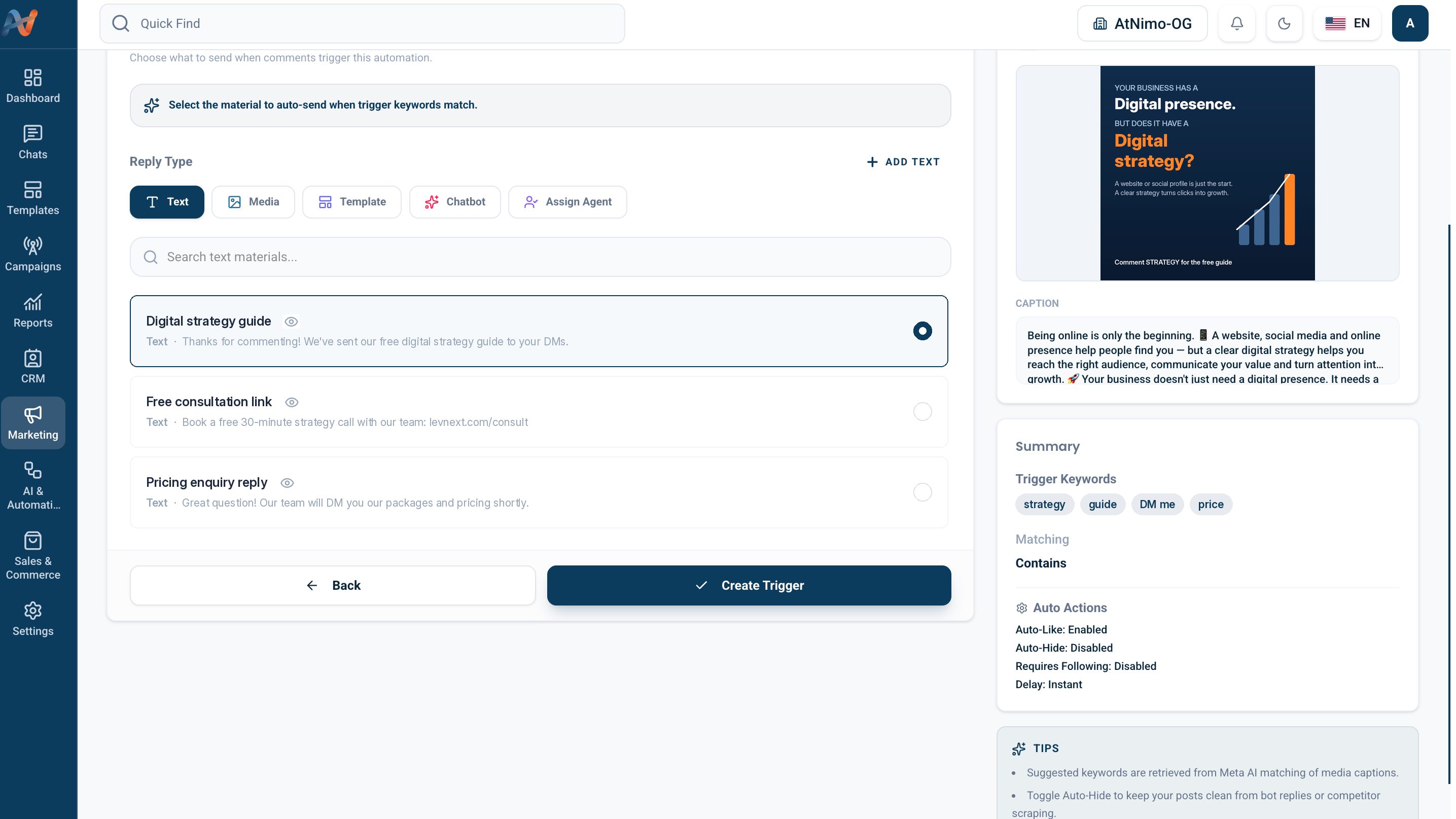Preview Pricing enquiry reply with eye icon

tap(287, 483)
